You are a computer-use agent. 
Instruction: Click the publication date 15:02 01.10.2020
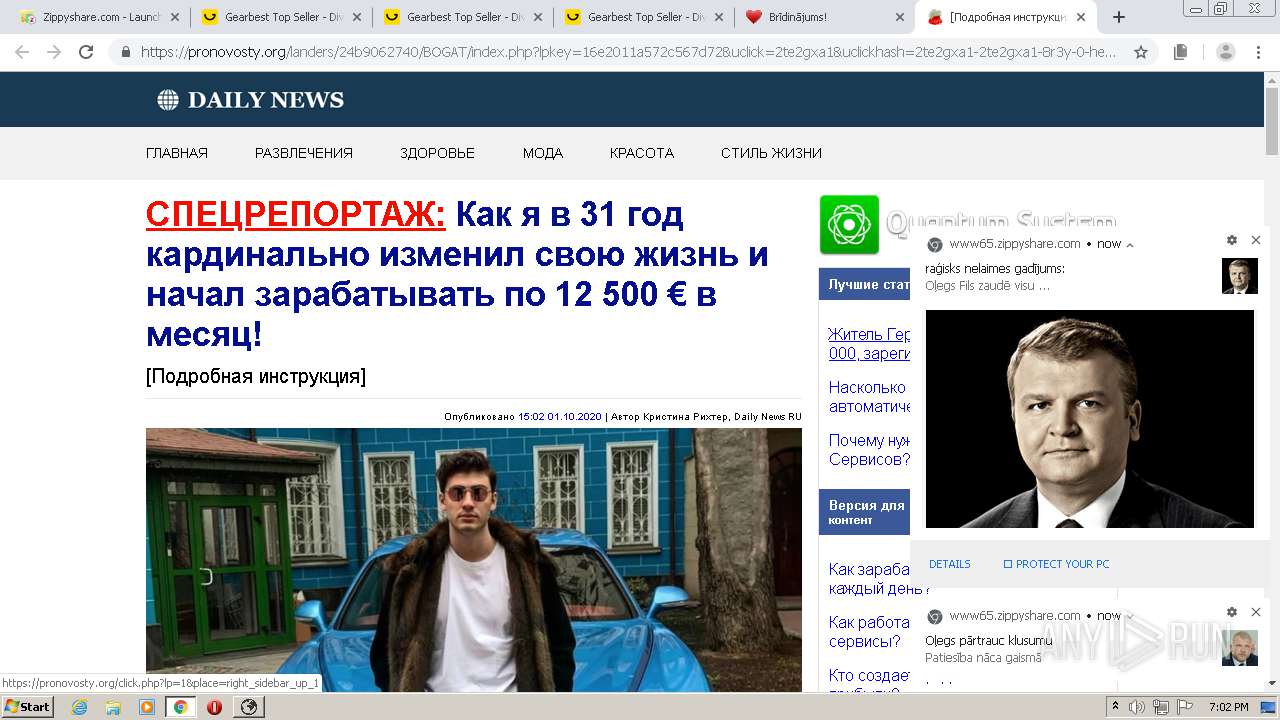click(x=560, y=416)
